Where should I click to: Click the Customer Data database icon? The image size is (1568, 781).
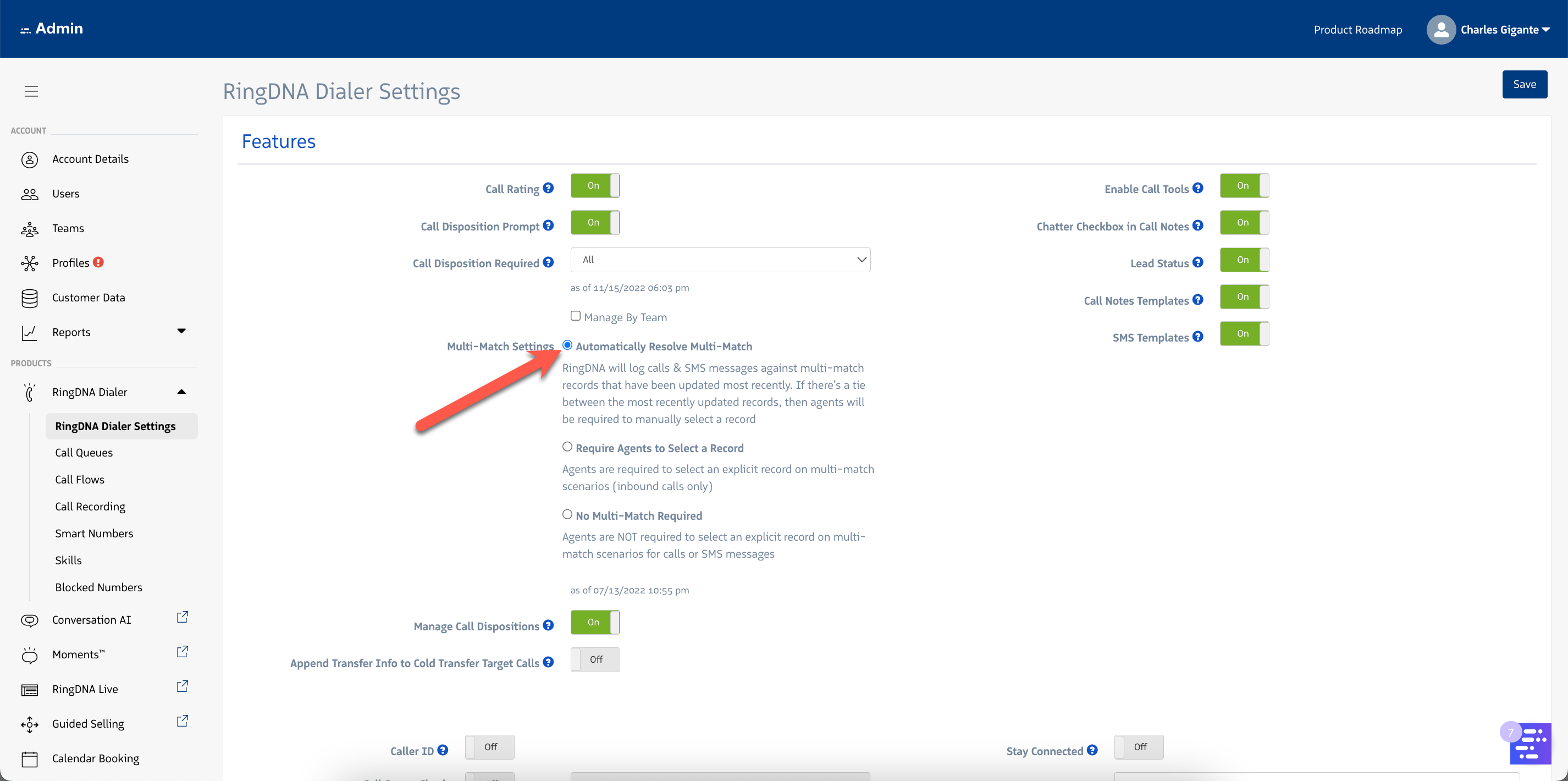[29, 298]
